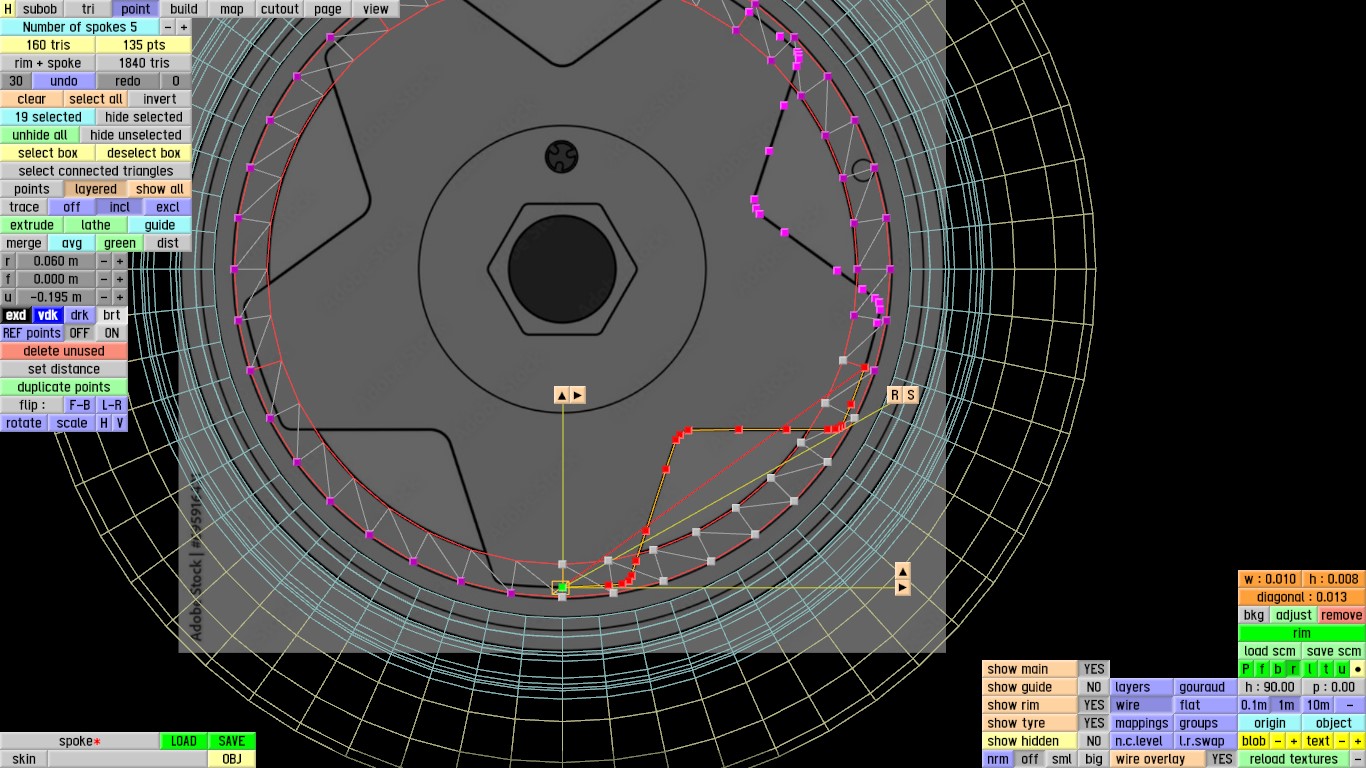Click SAVE for the spoke object
Image resolution: width=1366 pixels, height=768 pixels.
point(232,741)
